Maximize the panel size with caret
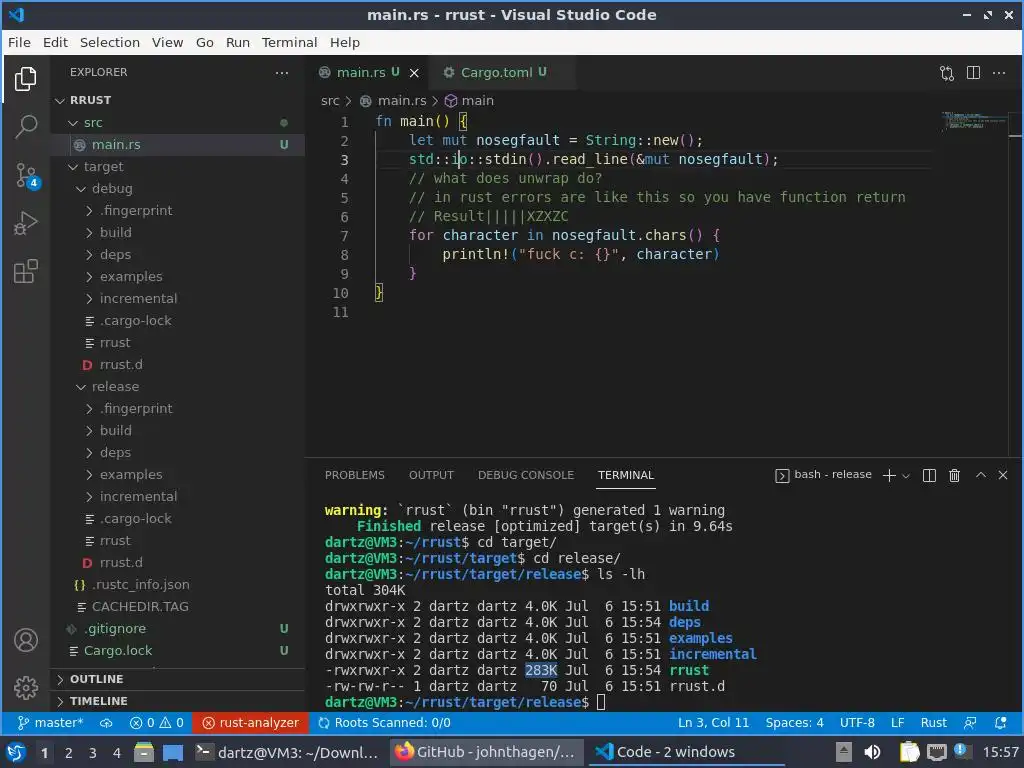This screenshot has height=768, width=1024. pyautogui.click(x=981, y=475)
